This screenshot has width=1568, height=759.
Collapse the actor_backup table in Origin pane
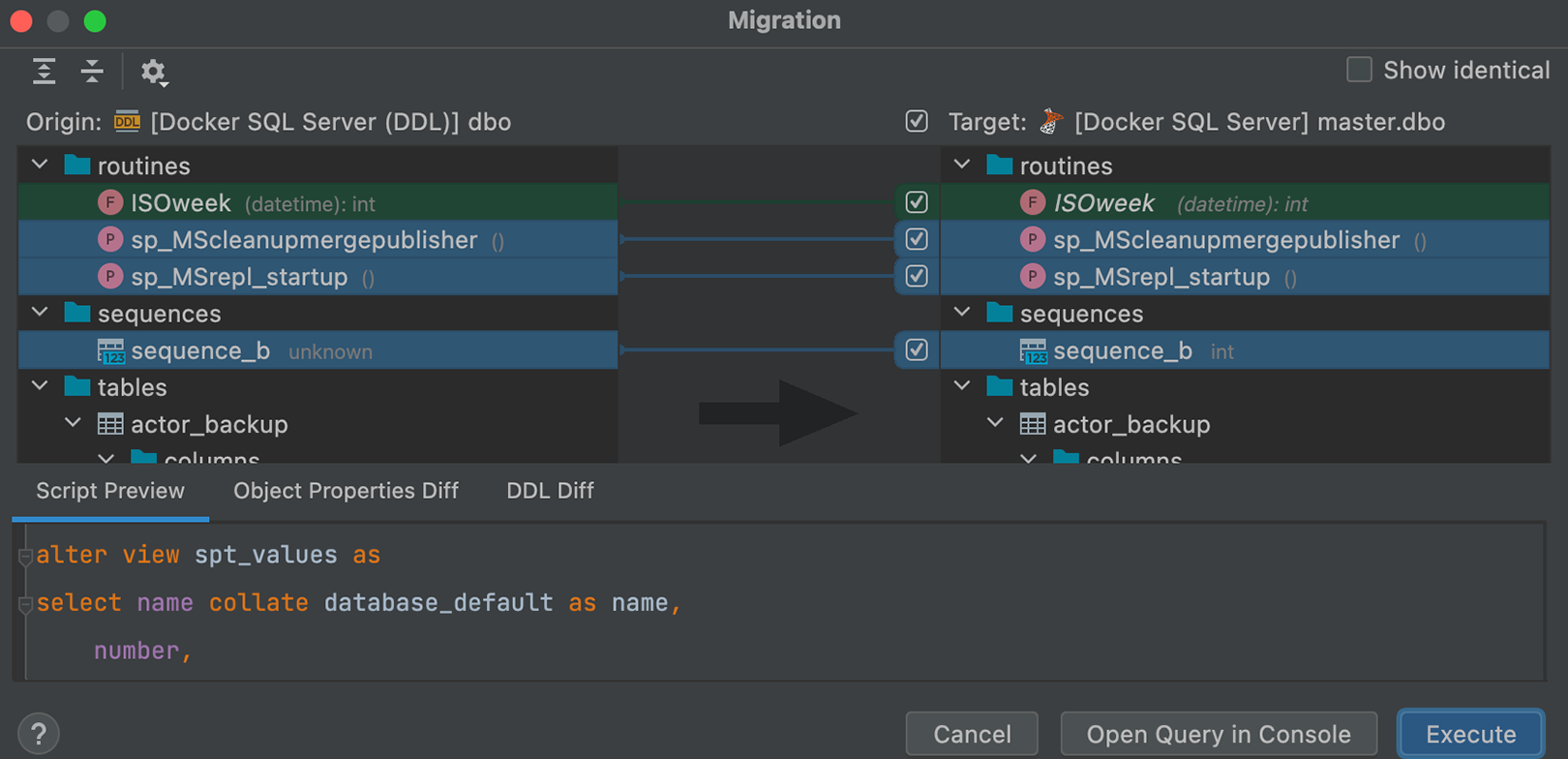pyautogui.click(x=74, y=424)
